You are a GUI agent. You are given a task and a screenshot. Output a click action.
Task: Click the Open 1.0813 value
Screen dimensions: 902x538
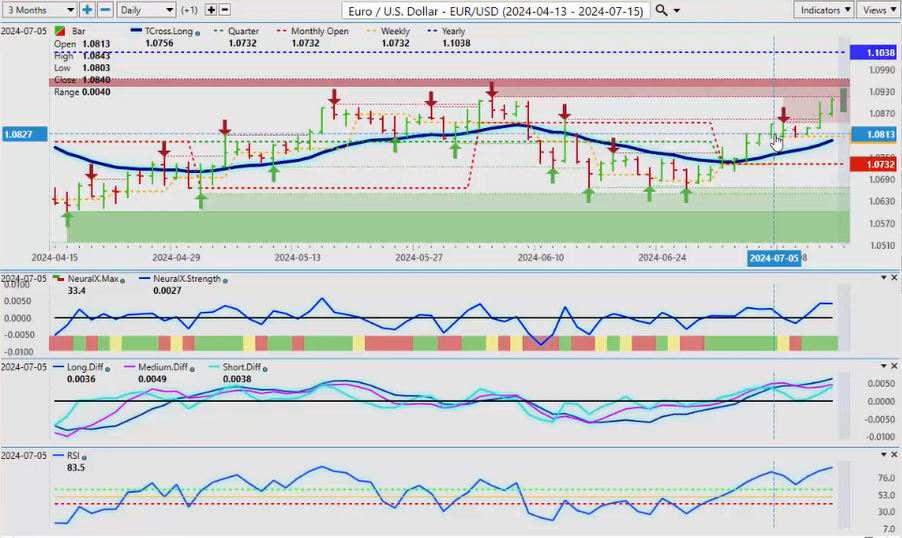[96, 44]
